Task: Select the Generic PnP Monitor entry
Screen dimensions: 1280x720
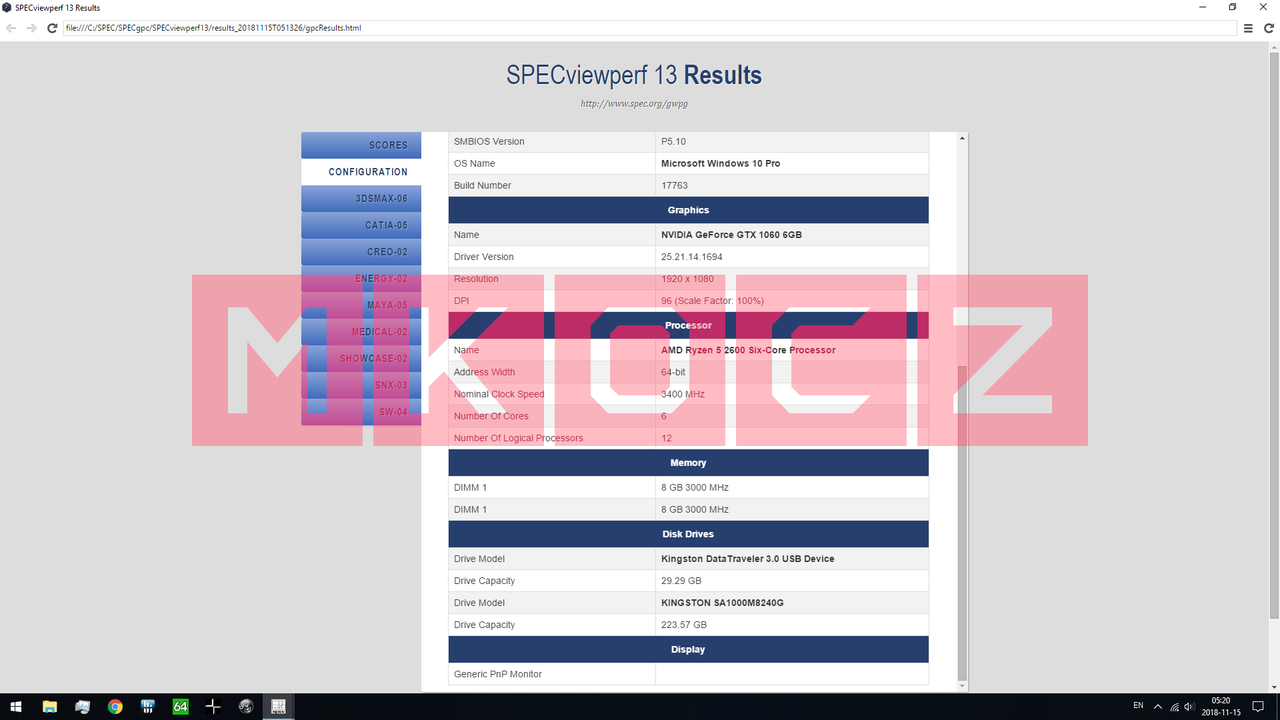Action: pyautogui.click(x=498, y=674)
